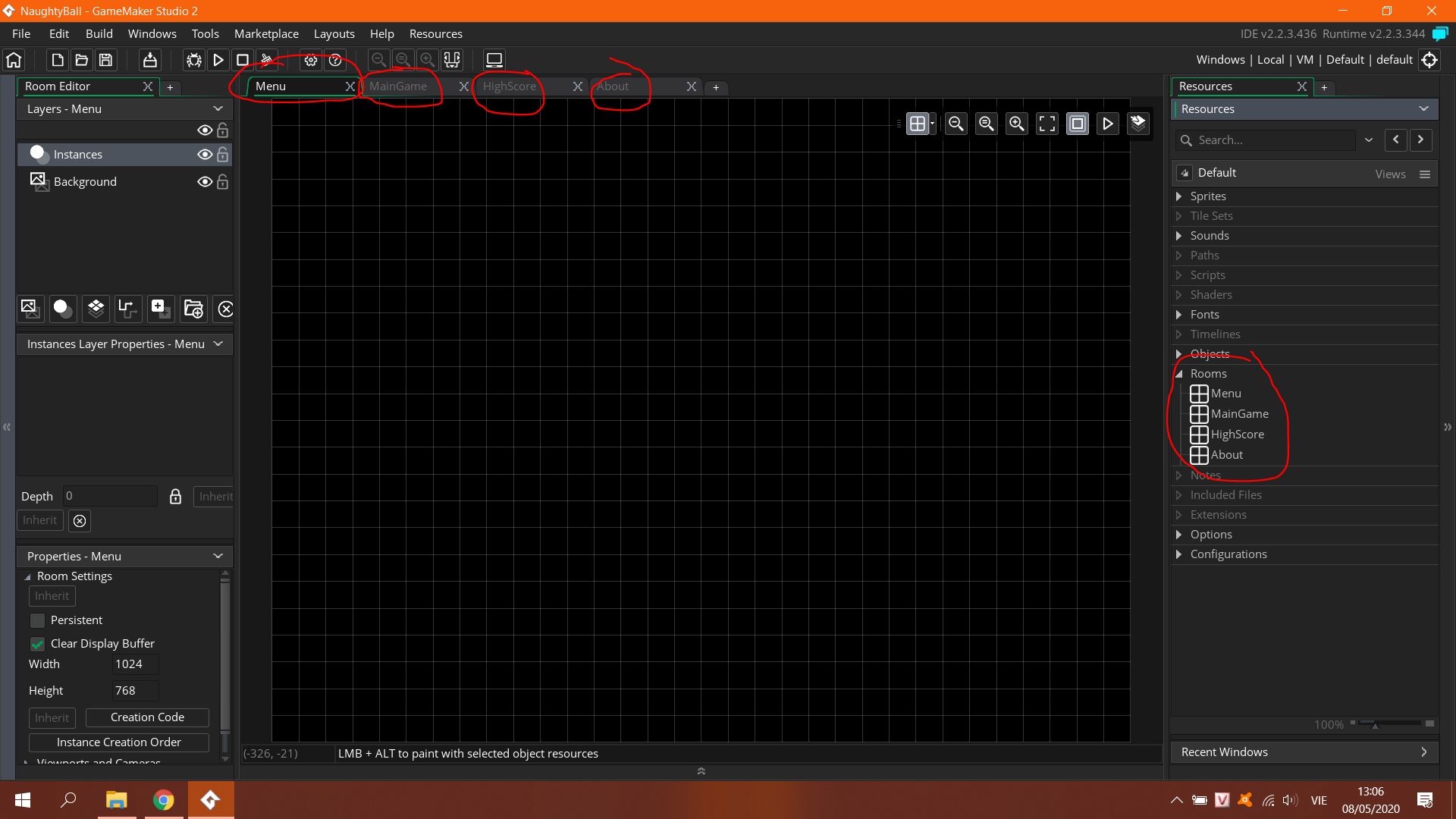Click the Create Executable icon
The width and height of the screenshot is (1456, 819).
pyautogui.click(x=150, y=60)
